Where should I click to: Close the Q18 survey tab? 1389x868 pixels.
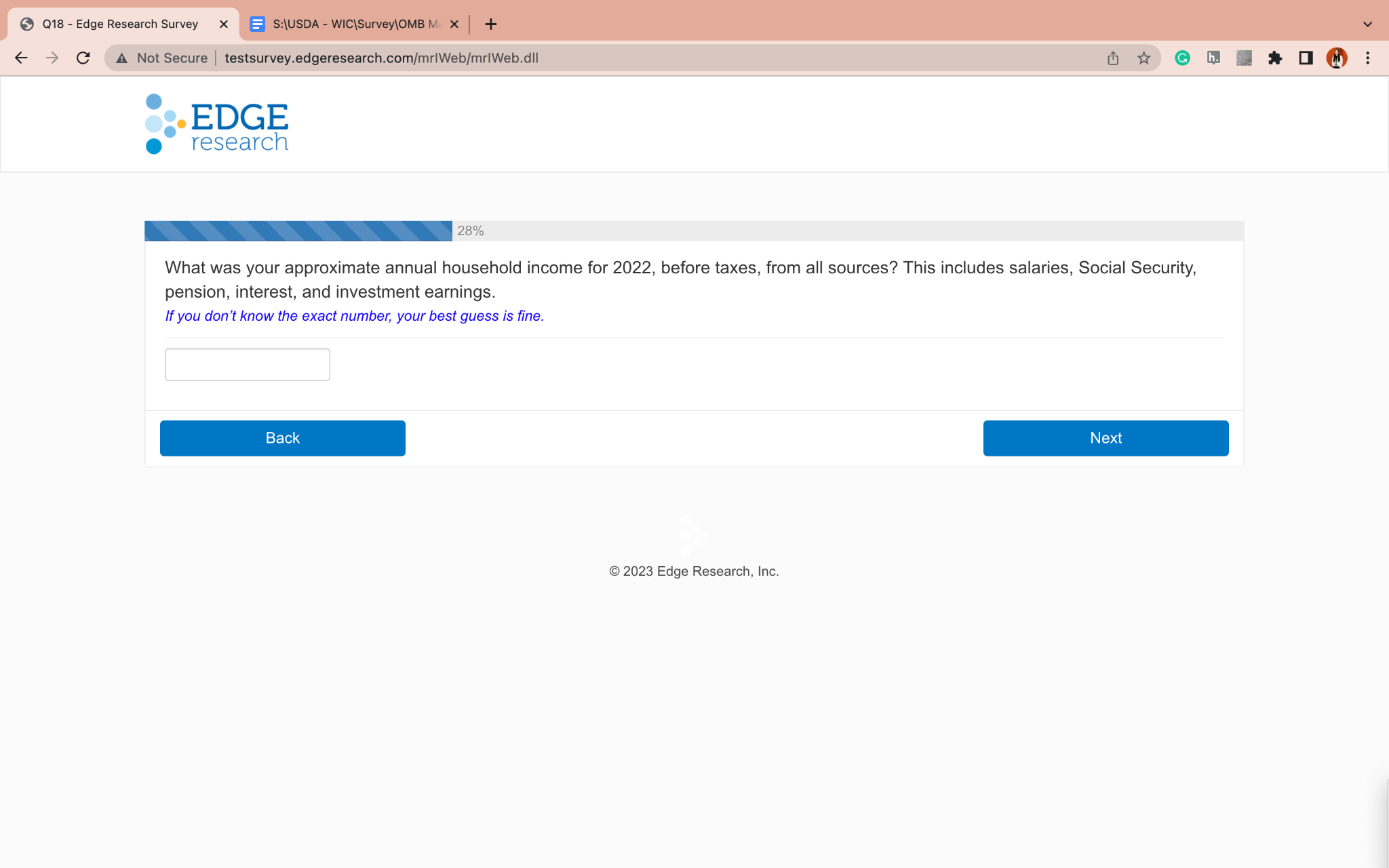pyautogui.click(x=224, y=24)
